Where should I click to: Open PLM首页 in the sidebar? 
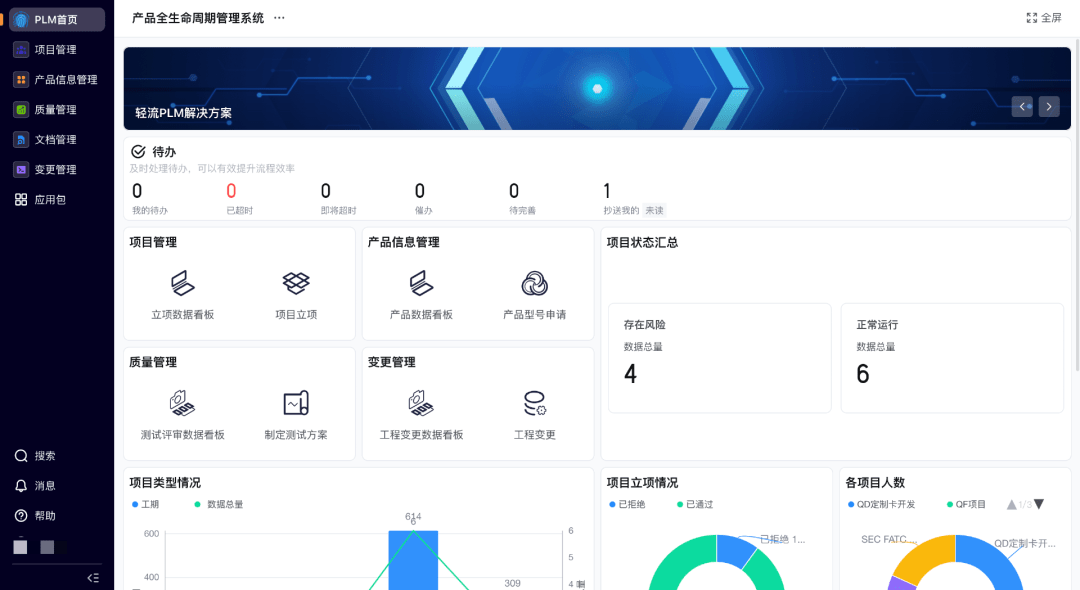[x=56, y=20]
